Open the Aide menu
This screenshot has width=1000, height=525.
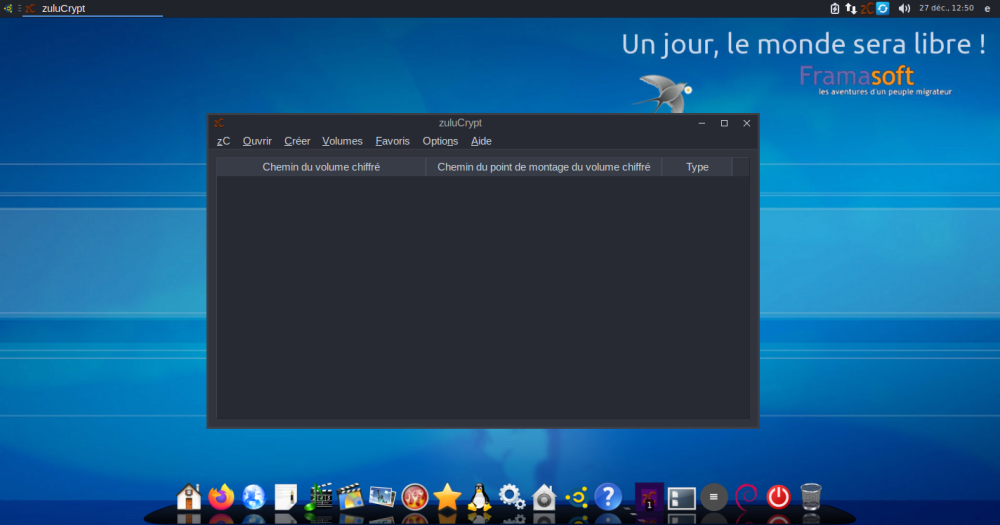pyautogui.click(x=481, y=141)
